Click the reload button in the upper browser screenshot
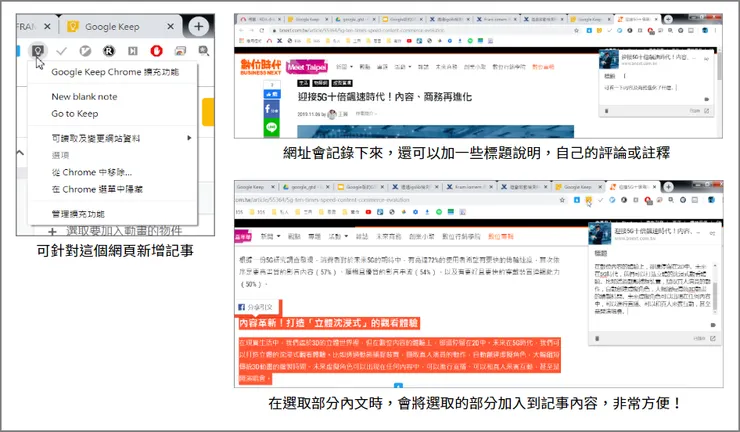Screen dimensions: 740x432 click(262, 30)
